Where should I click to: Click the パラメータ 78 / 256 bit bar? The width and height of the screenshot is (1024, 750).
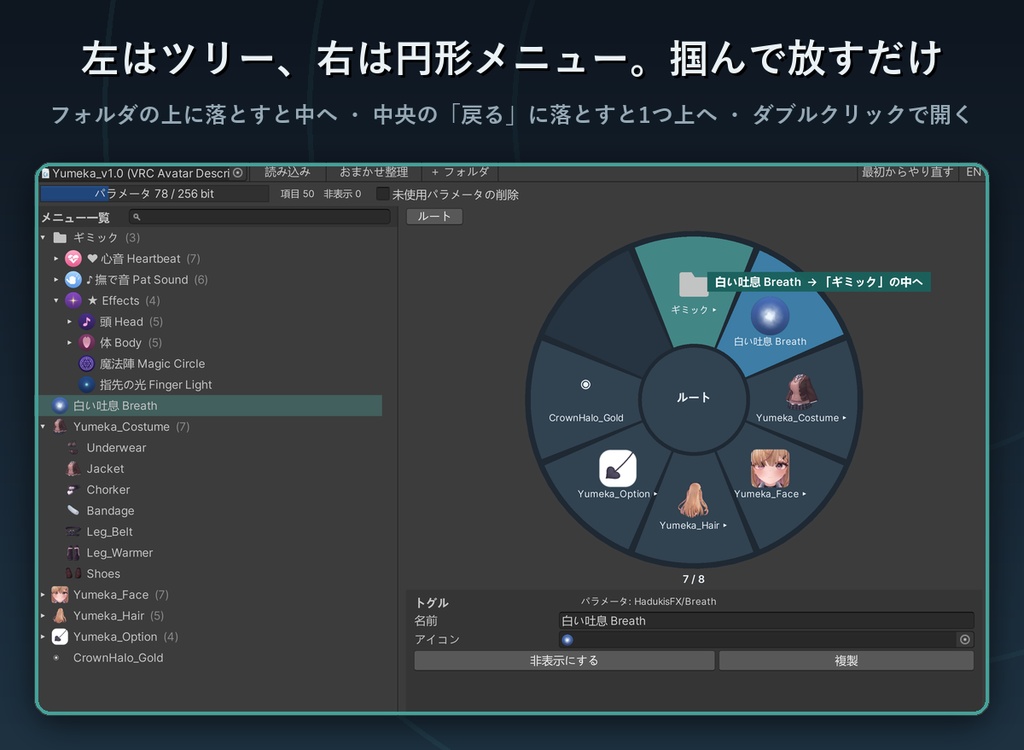(x=154, y=193)
